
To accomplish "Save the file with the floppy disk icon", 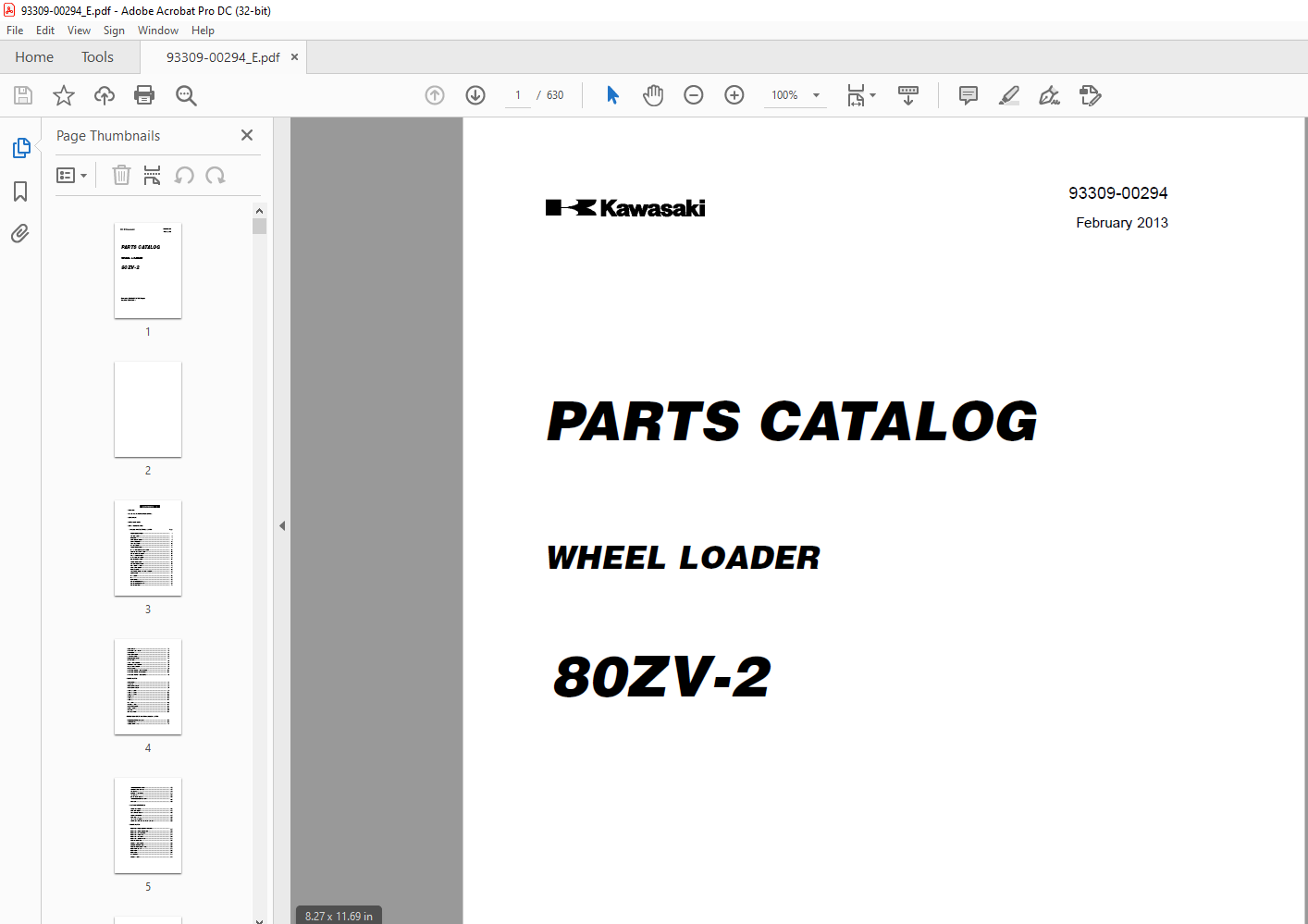I will coord(23,95).
